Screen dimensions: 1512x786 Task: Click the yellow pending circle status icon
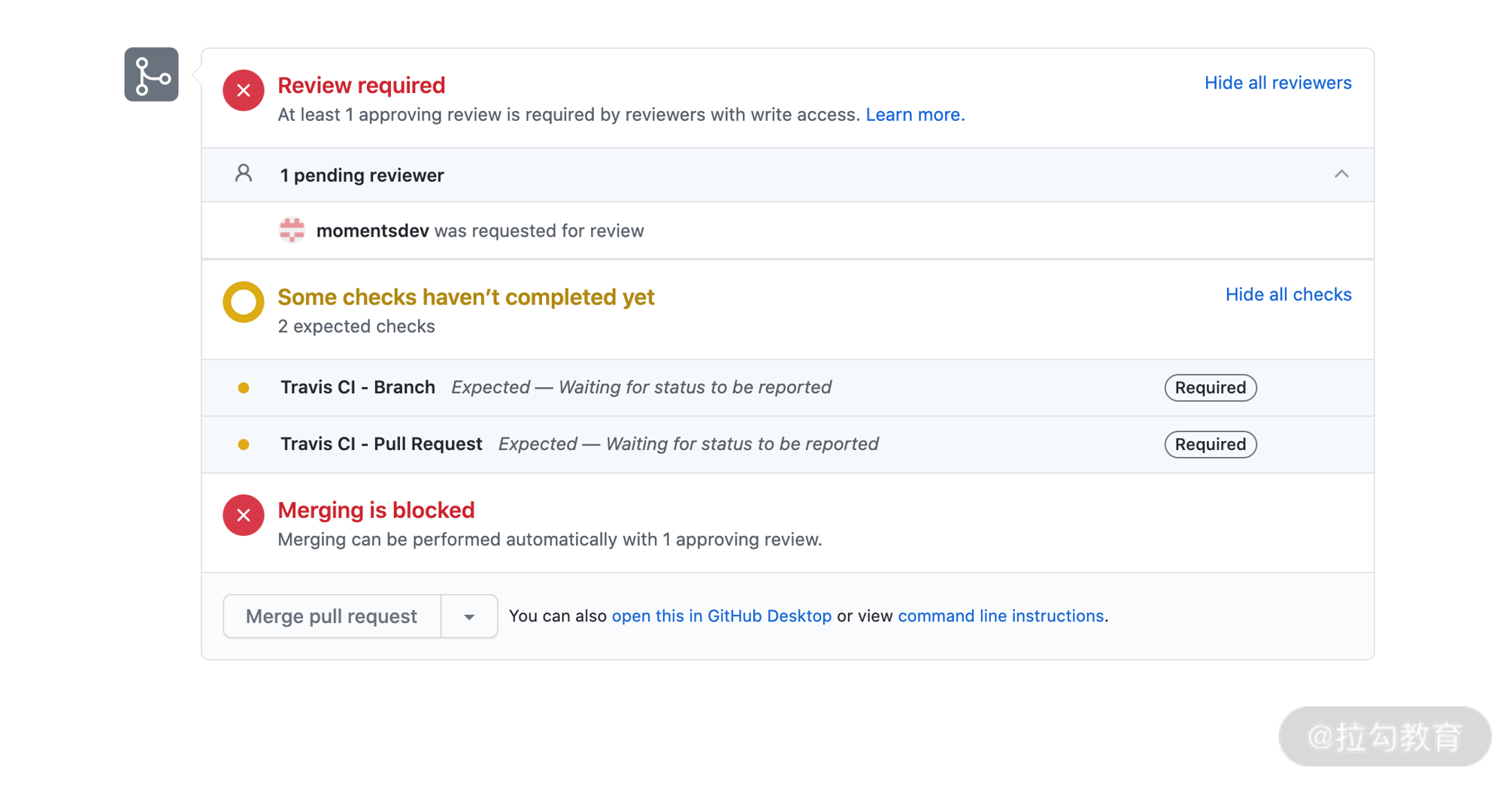pos(243,302)
